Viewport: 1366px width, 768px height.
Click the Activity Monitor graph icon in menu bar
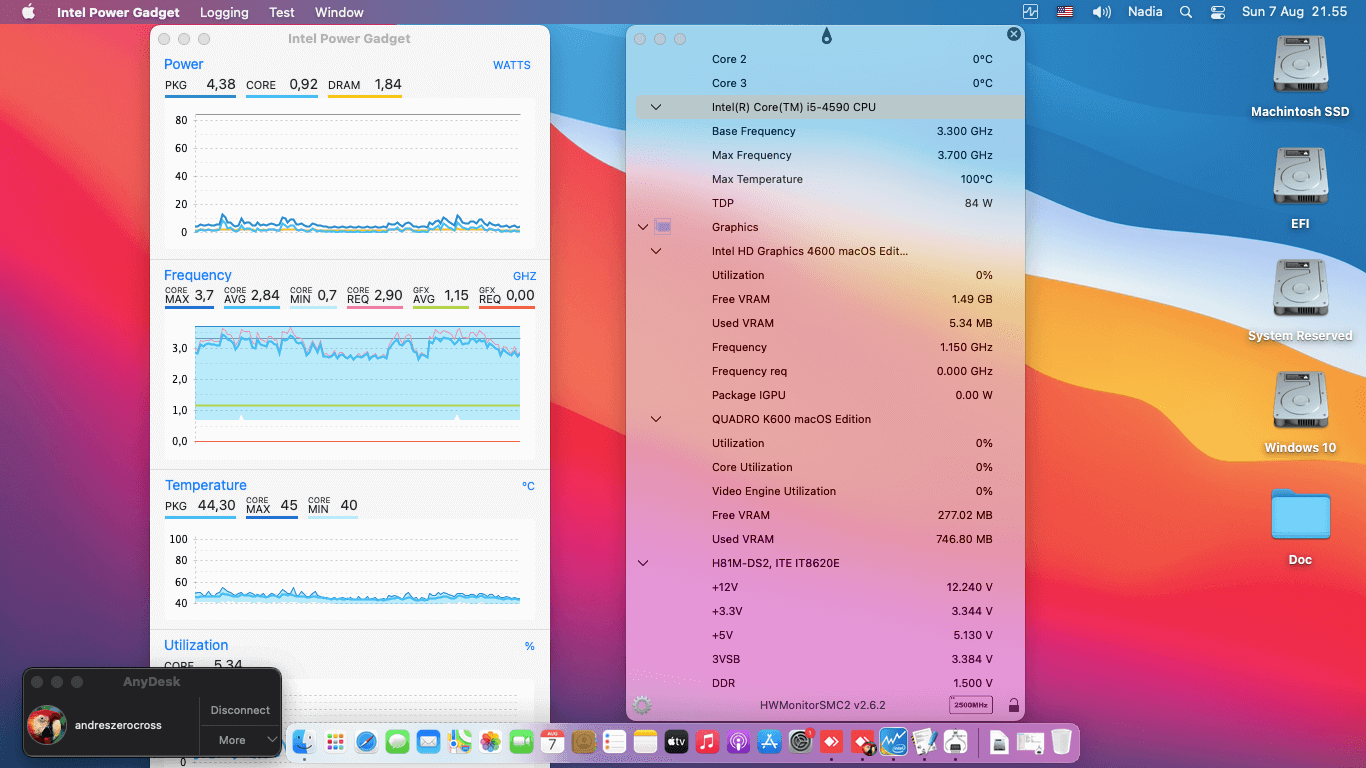1031,12
